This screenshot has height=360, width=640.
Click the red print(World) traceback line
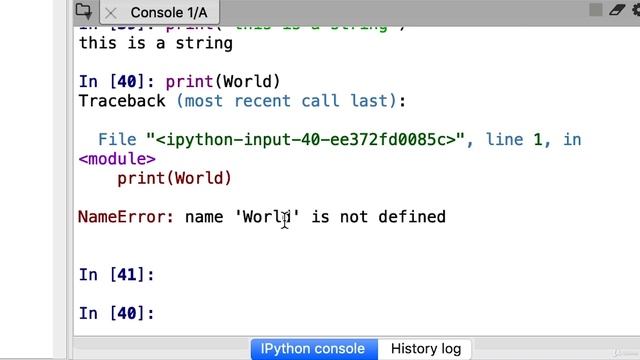(x=174, y=178)
